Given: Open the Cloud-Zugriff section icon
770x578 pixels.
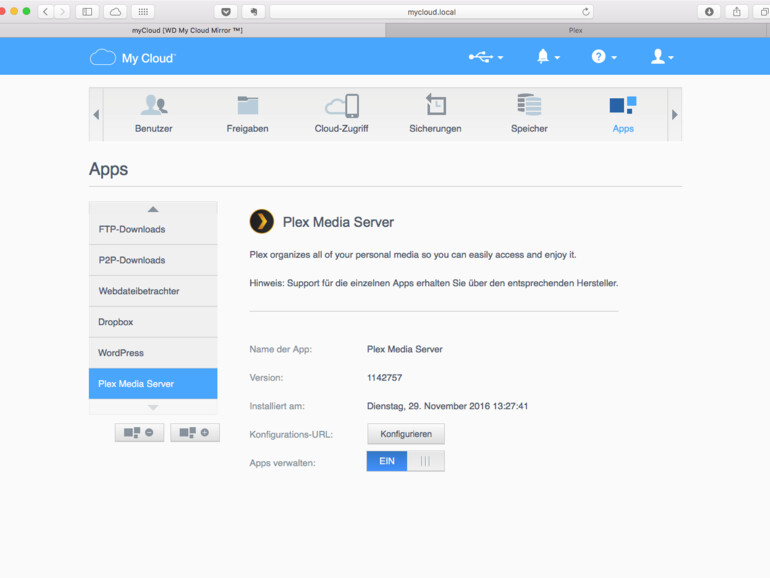Looking at the screenshot, I should pos(342,106).
